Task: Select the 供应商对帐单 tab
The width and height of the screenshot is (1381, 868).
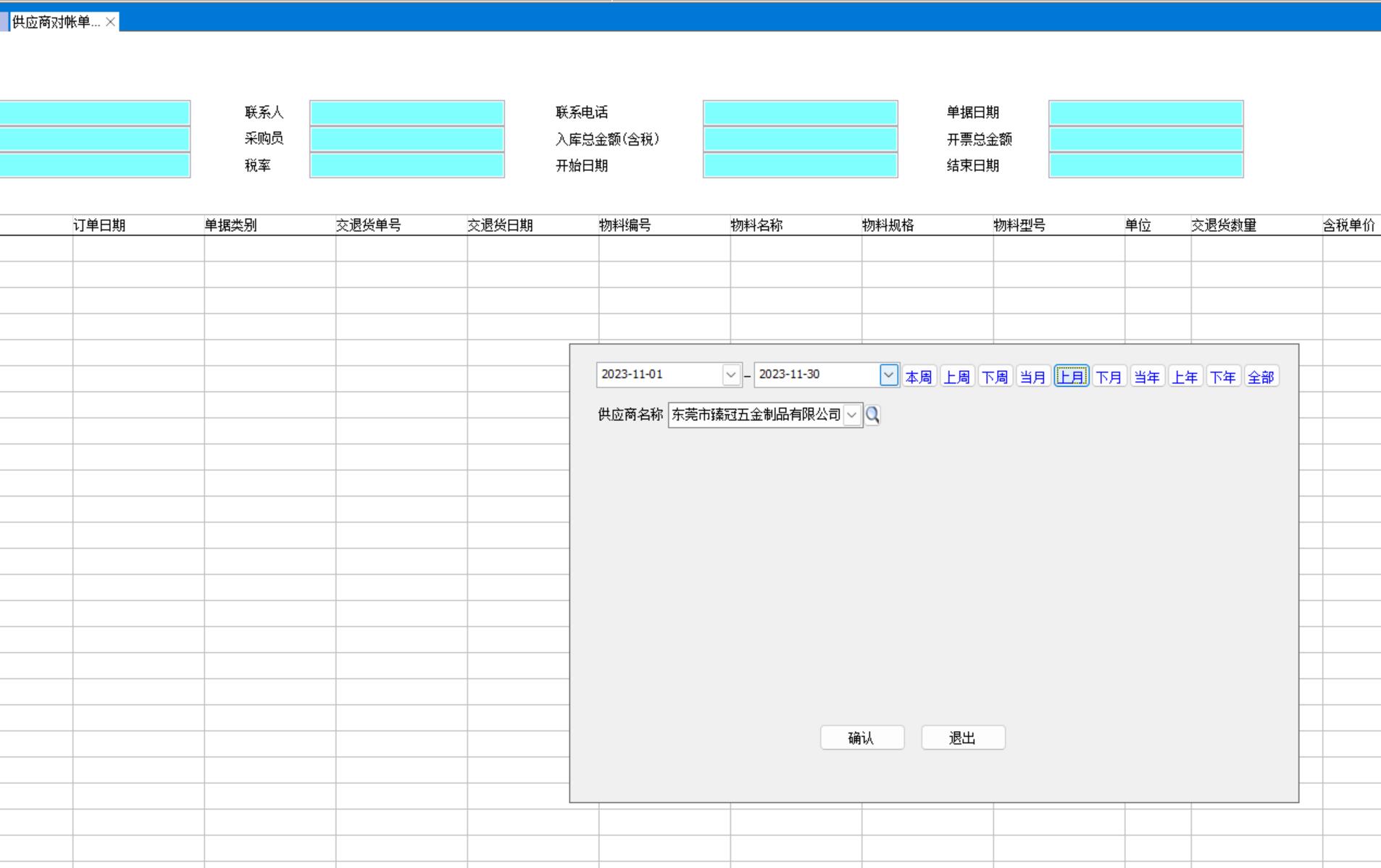Action: point(56,22)
